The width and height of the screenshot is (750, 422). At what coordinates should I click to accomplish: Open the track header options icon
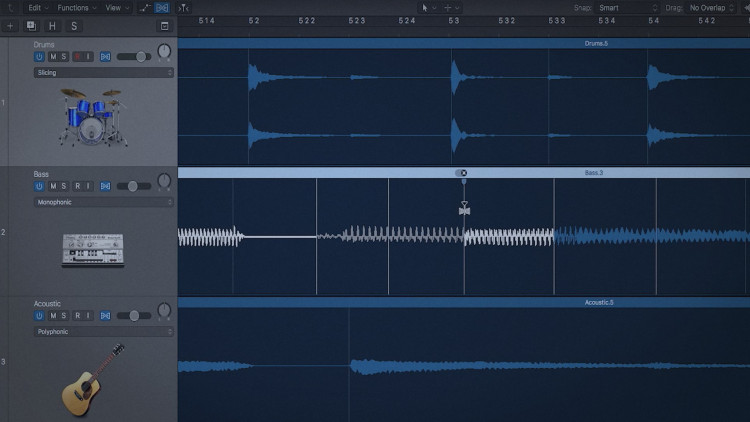(x=165, y=26)
